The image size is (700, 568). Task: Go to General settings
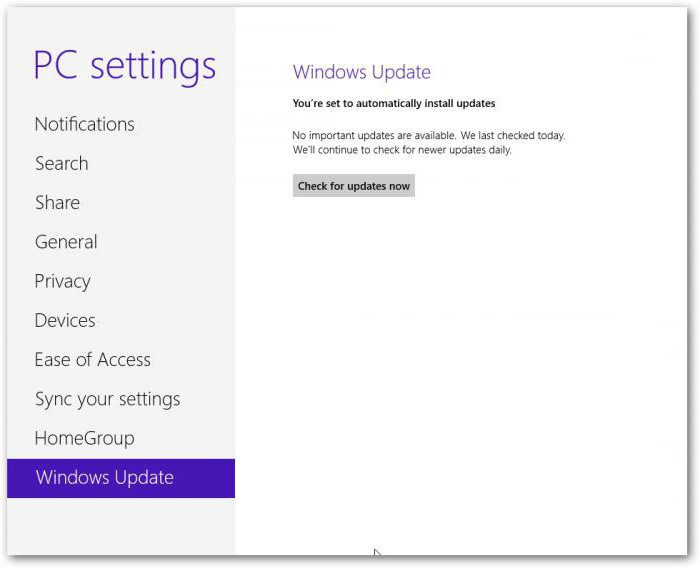coord(66,242)
